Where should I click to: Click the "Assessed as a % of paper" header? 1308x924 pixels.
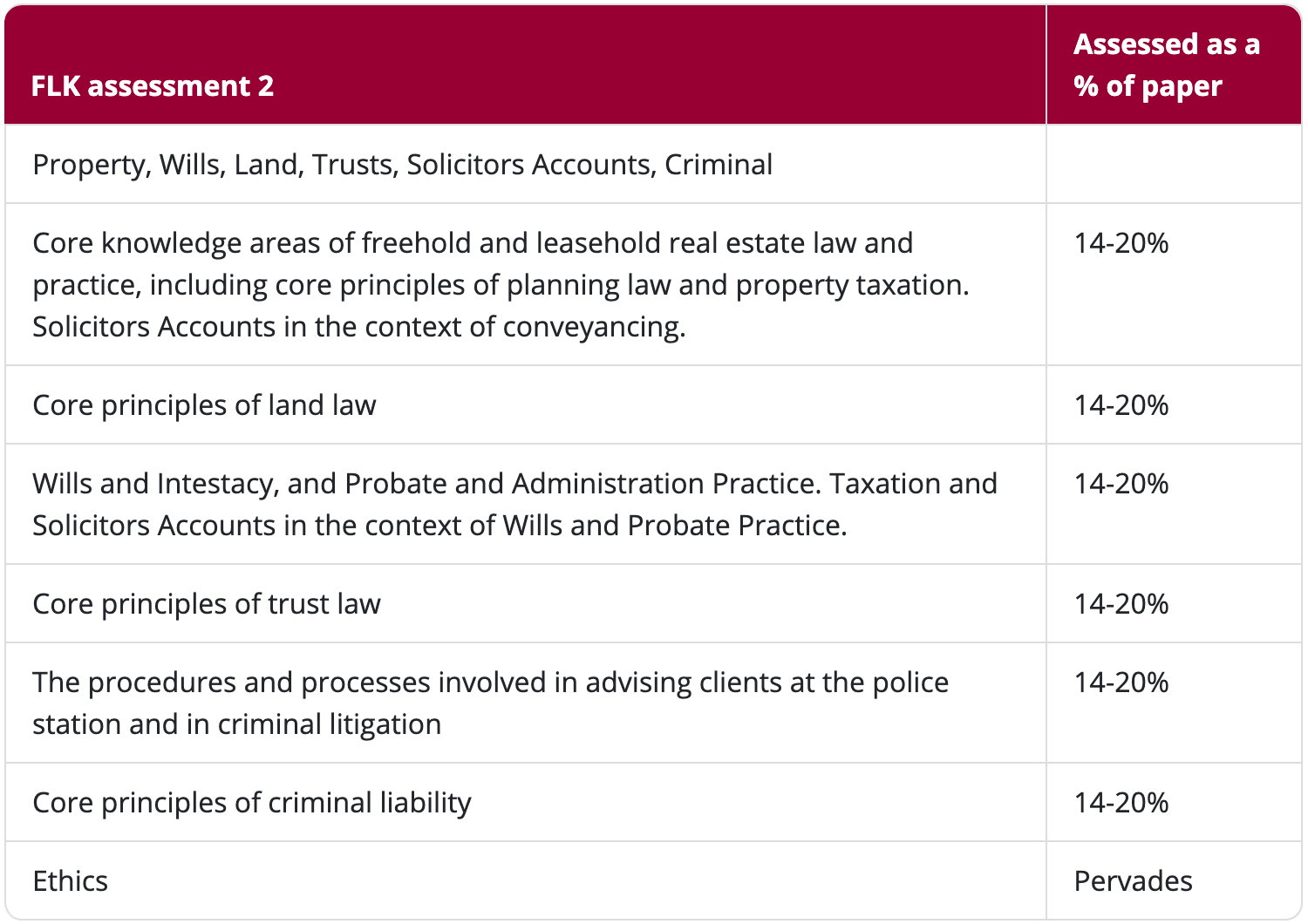click(1166, 65)
